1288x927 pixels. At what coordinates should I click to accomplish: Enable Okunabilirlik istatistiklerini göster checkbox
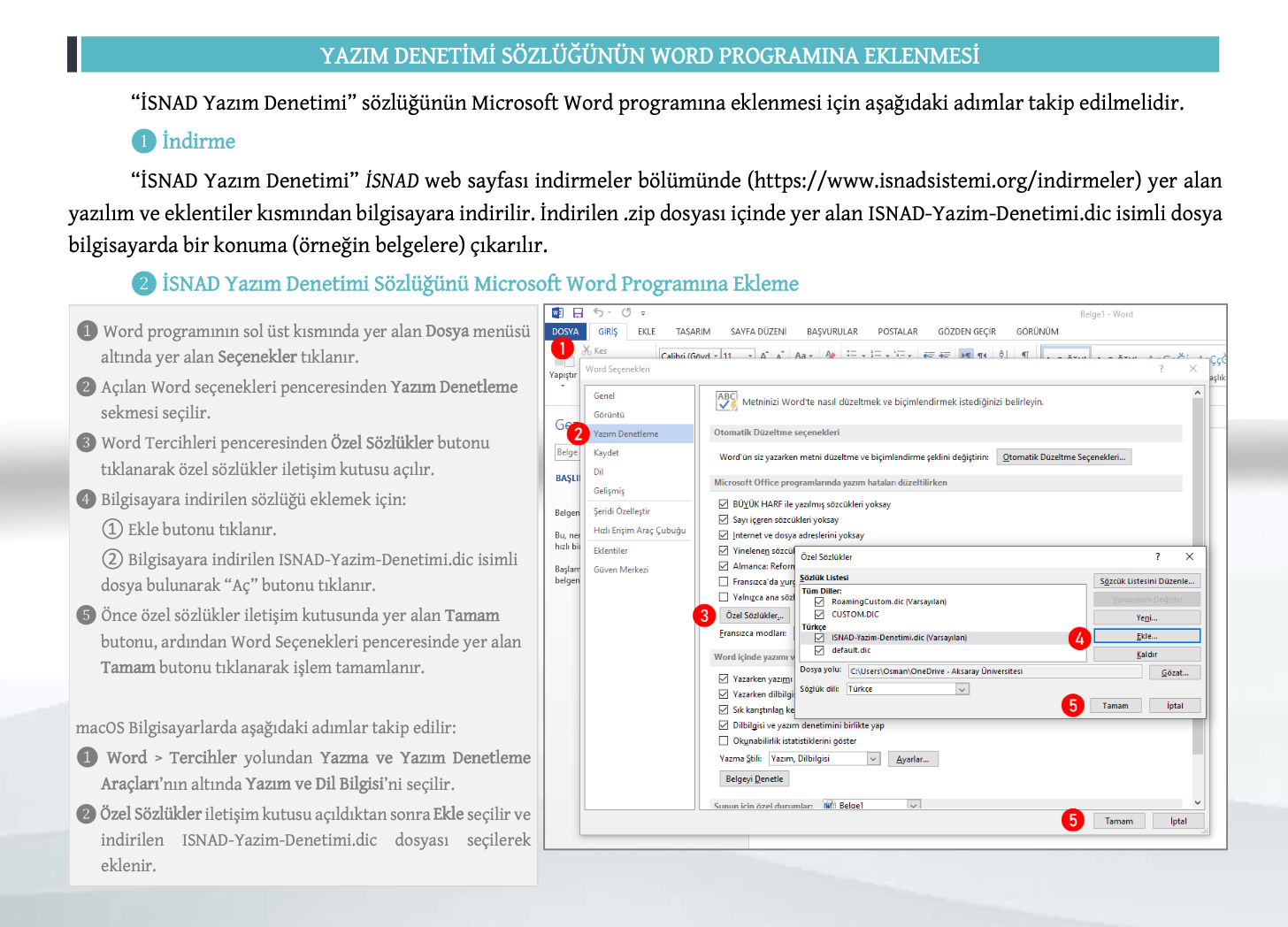(724, 741)
